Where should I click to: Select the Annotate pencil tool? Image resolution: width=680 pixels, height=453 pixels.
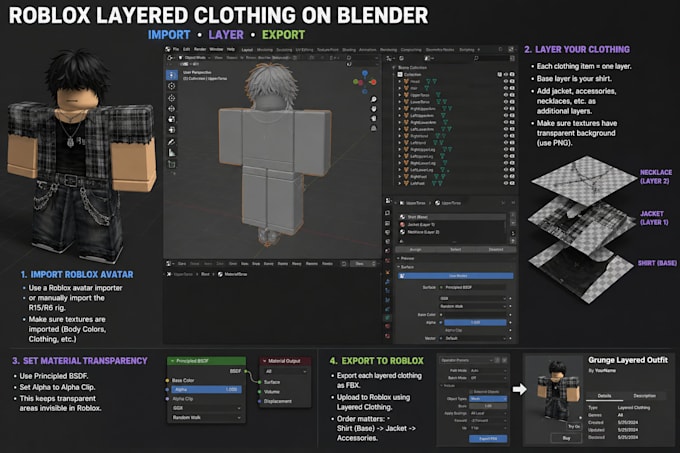(x=172, y=142)
